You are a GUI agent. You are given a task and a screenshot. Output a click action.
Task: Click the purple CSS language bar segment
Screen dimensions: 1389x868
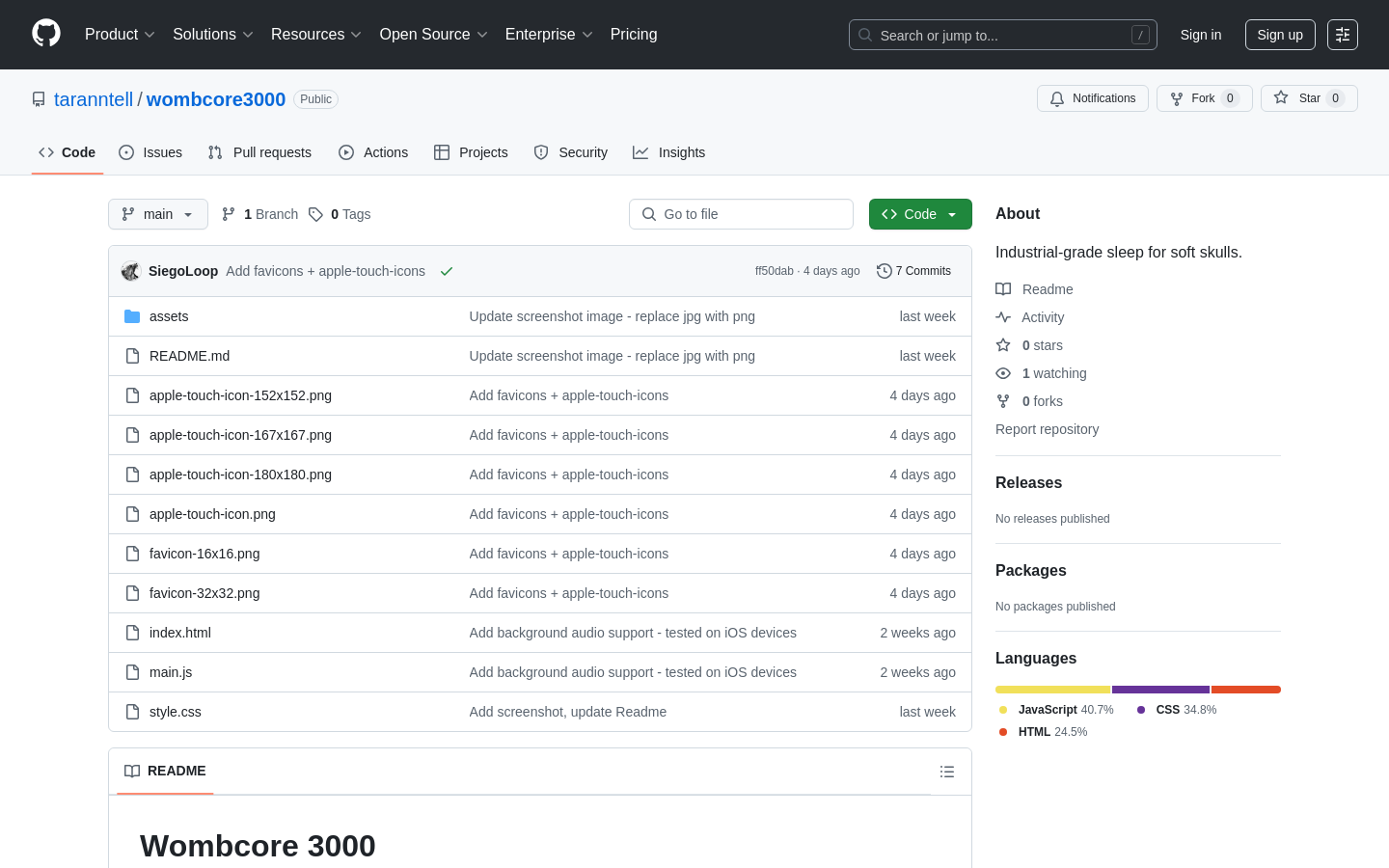click(1160, 690)
